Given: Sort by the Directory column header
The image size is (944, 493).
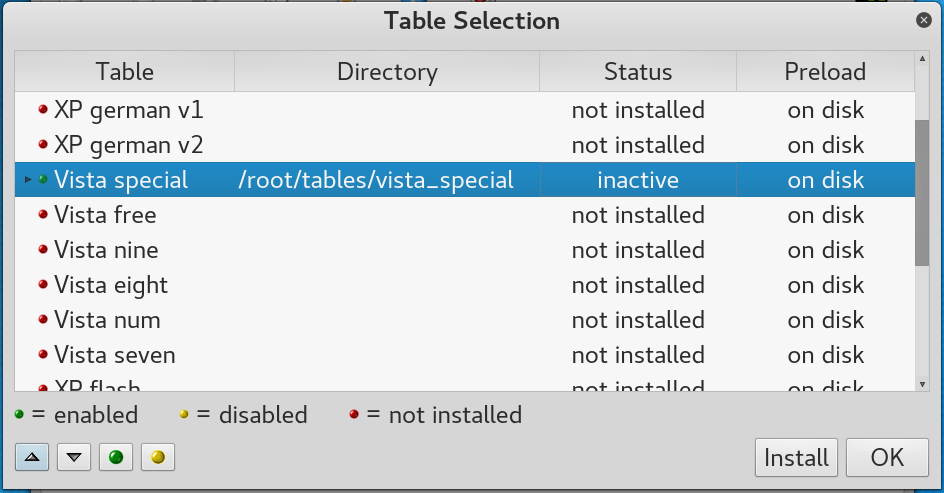Looking at the screenshot, I should point(387,72).
